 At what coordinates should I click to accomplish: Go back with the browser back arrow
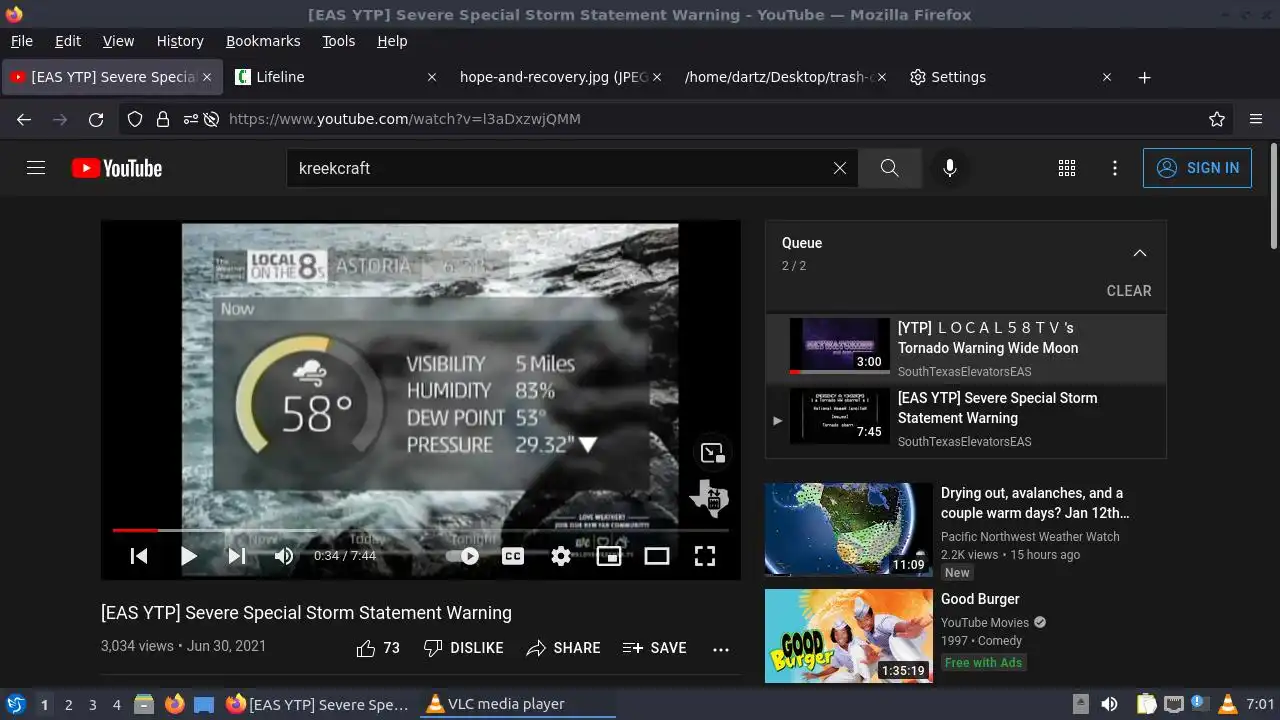coord(24,119)
